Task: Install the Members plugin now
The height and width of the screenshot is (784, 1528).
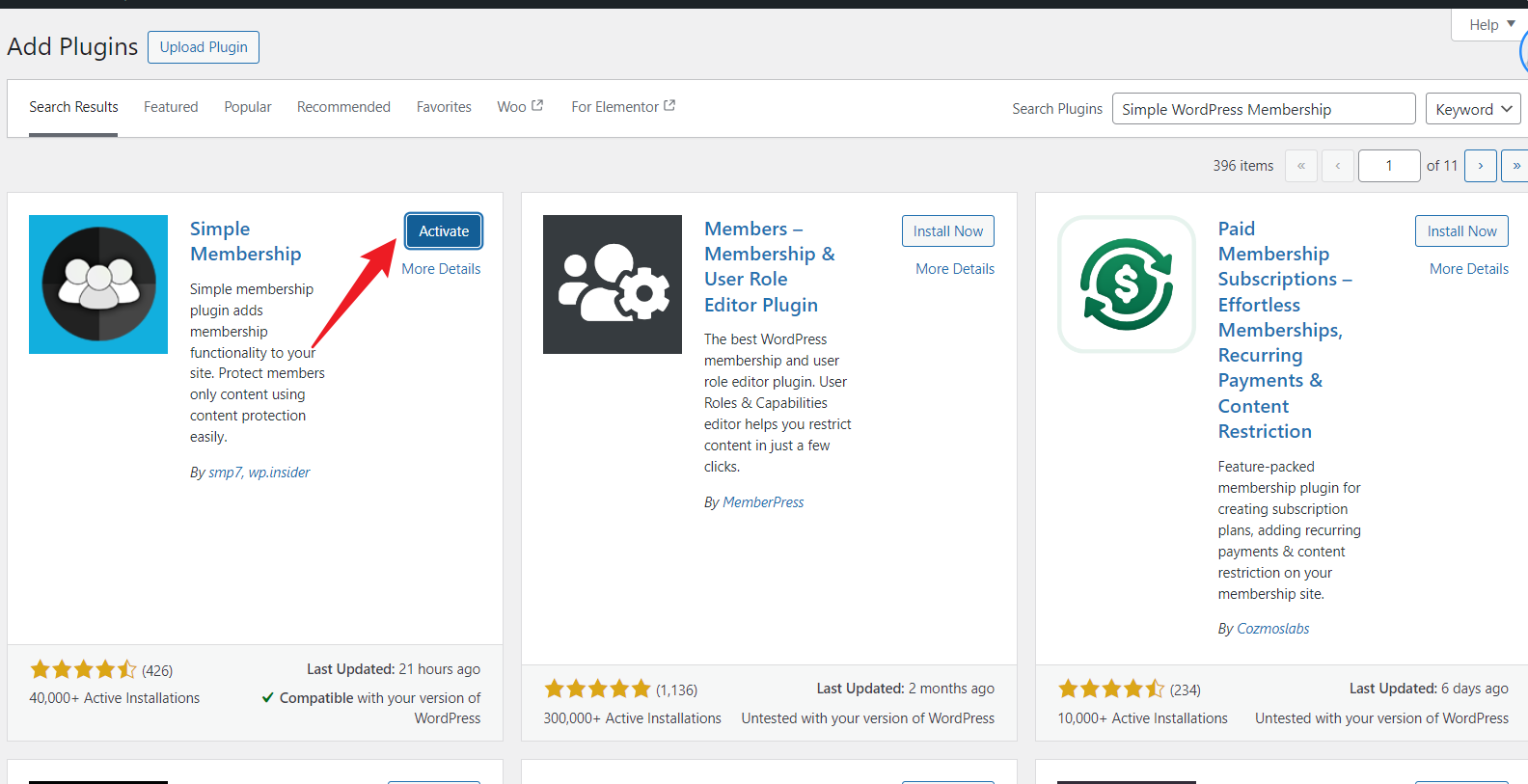Action: [948, 231]
